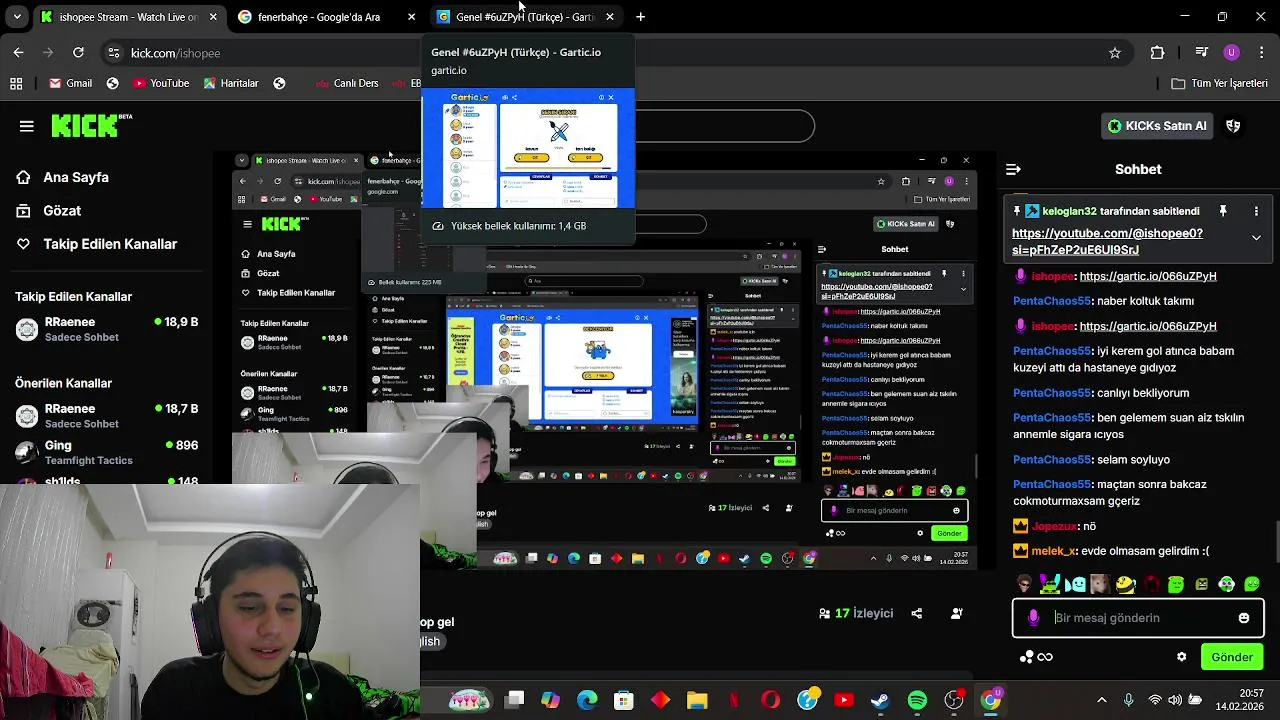Image resolution: width=1280 pixels, height=720 pixels.
Task: Collapse the Sohbet chat panel
Action: click(1013, 170)
